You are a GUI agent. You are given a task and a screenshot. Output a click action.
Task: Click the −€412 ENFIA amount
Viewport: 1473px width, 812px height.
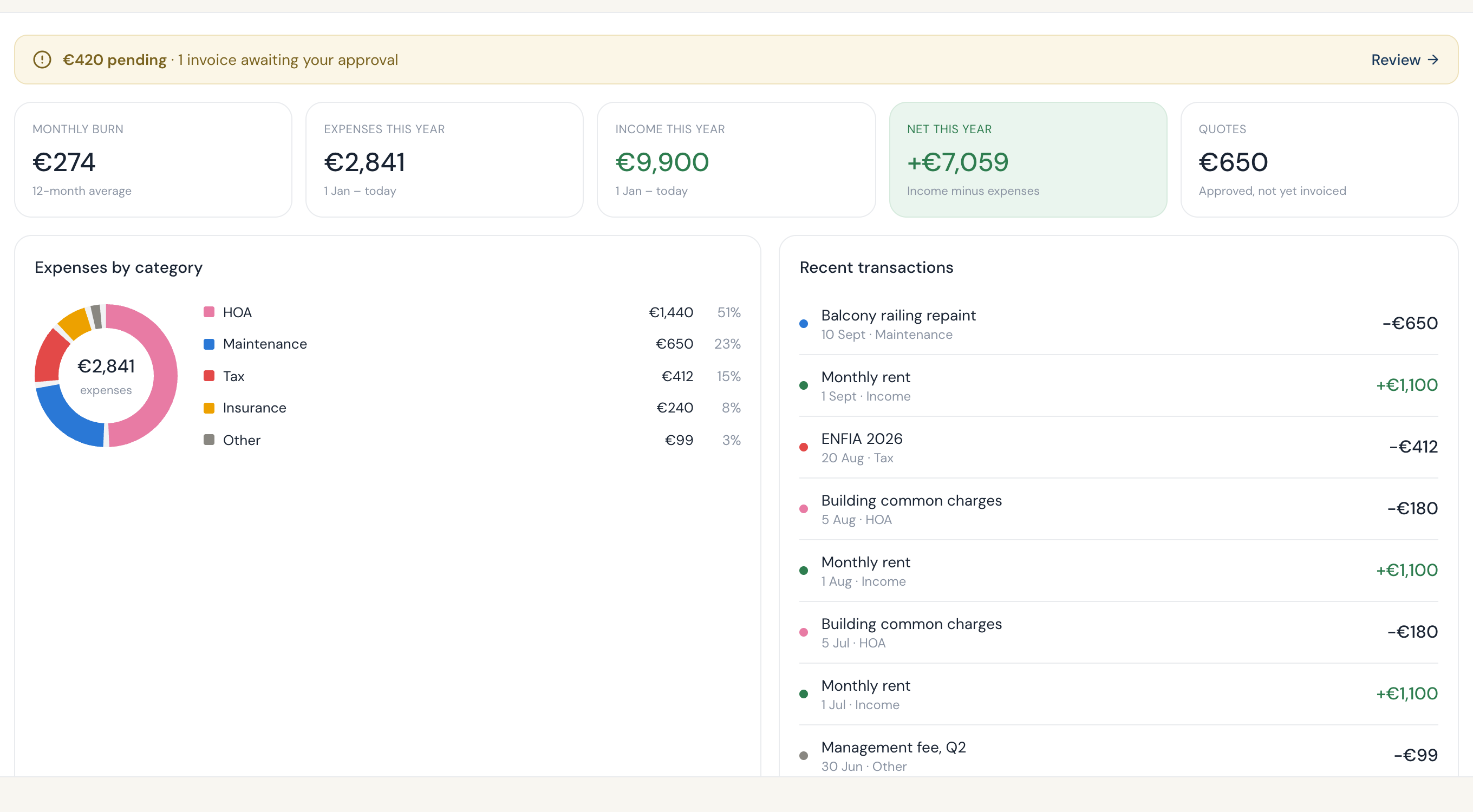pyautogui.click(x=1413, y=447)
